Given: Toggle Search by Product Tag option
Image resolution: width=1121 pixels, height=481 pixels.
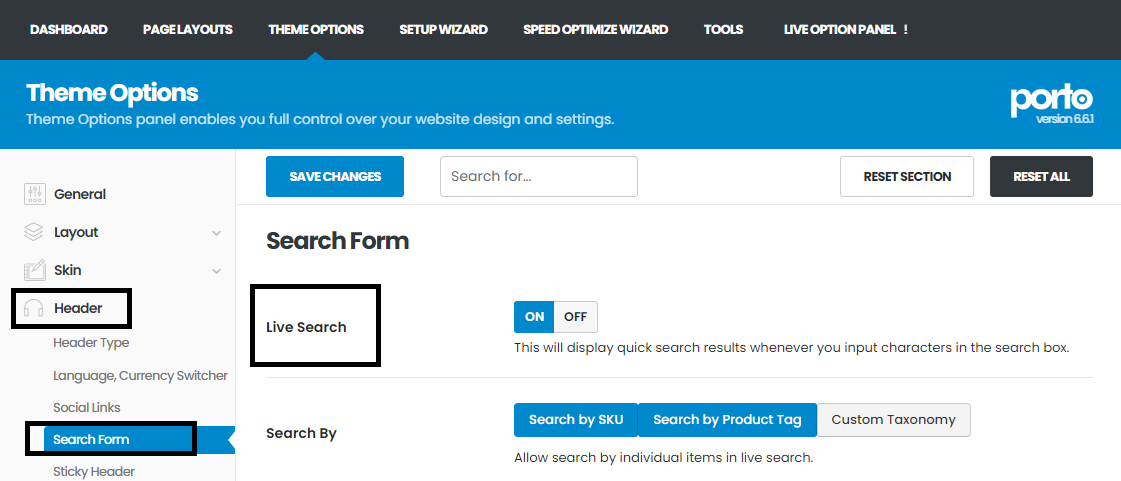Looking at the screenshot, I should click(727, 420).
